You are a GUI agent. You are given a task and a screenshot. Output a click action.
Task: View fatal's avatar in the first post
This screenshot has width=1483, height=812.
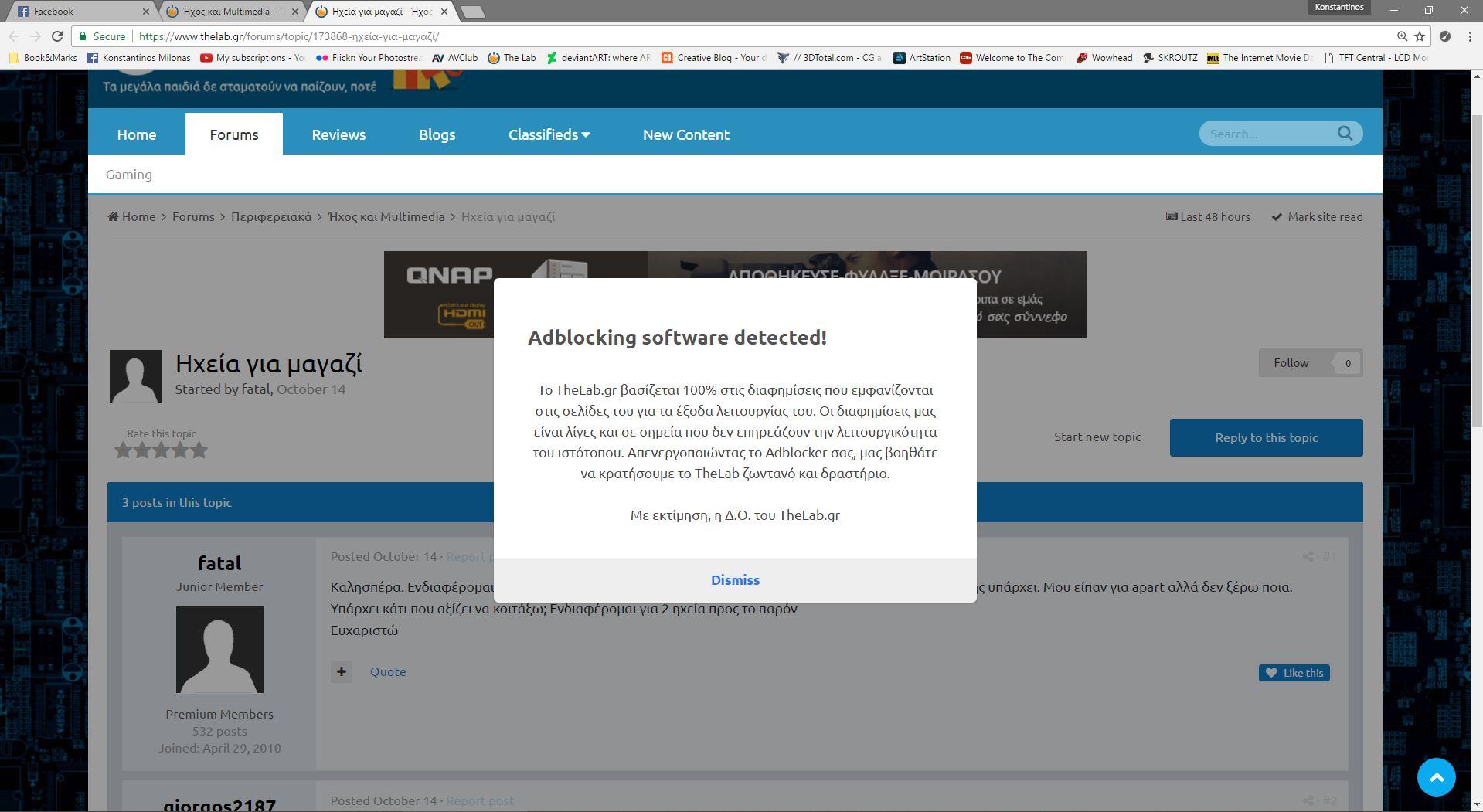click(x=219, y=650)
